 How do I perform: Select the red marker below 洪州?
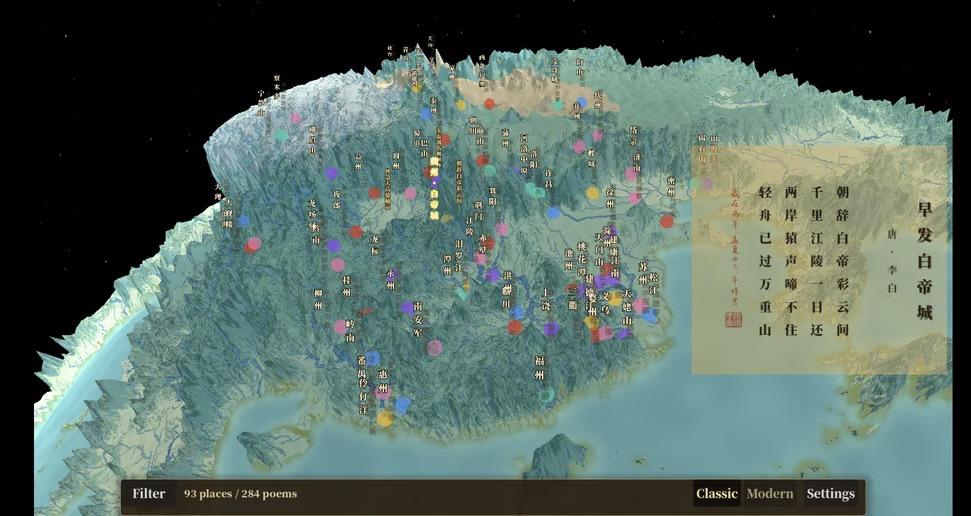pyautogui.click(x=515, y=327)
